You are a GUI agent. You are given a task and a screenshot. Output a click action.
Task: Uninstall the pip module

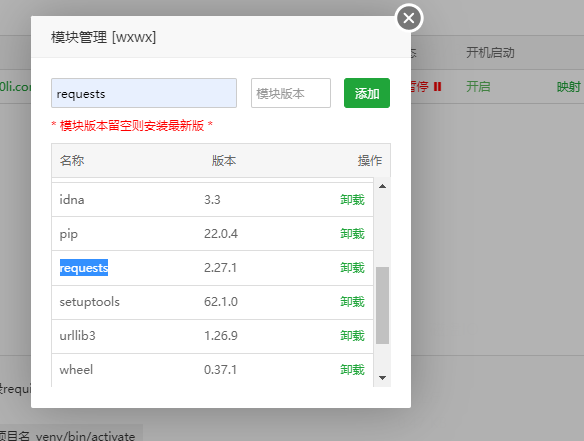352,234
